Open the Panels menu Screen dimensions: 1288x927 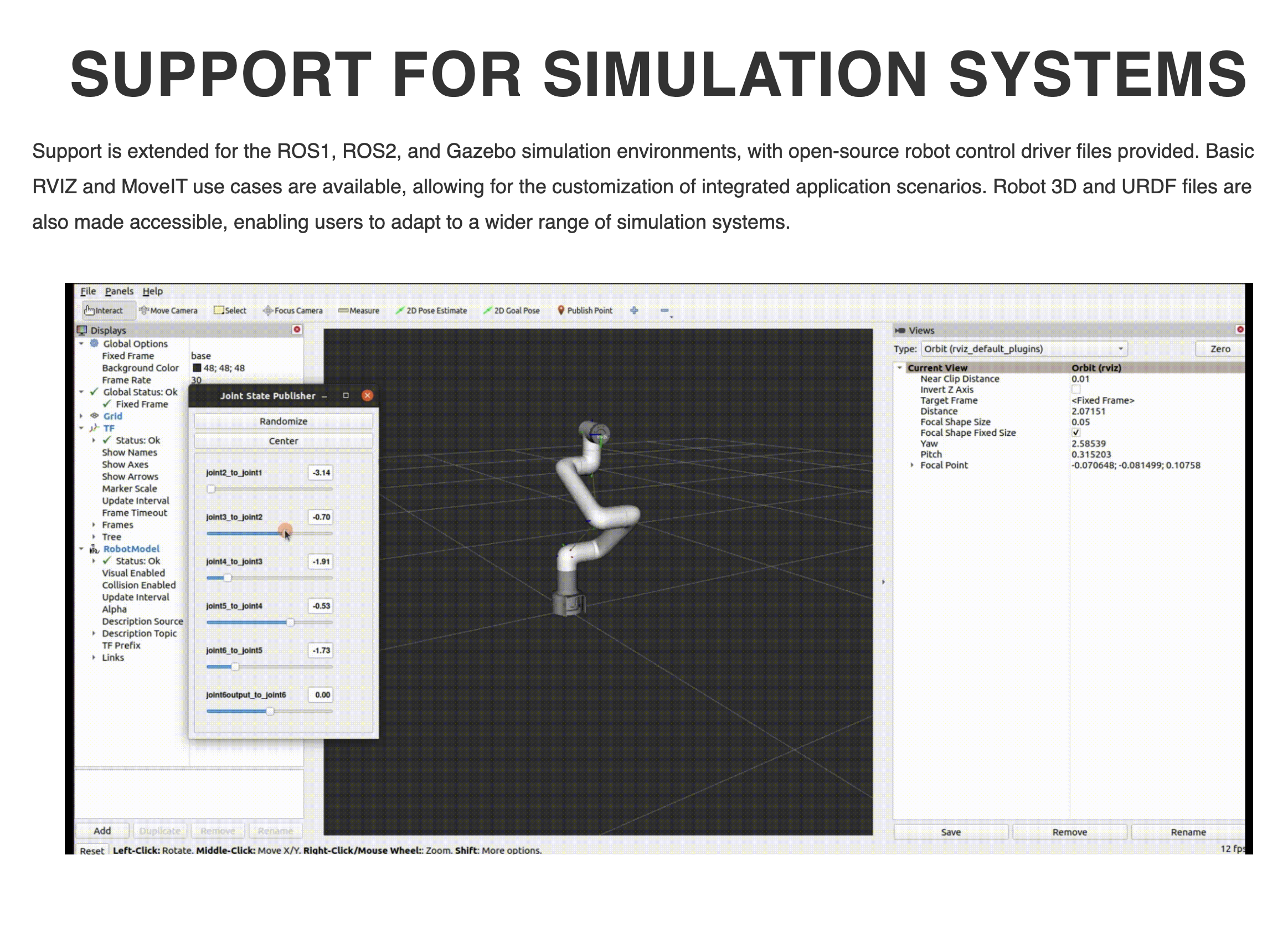[119, 291]
